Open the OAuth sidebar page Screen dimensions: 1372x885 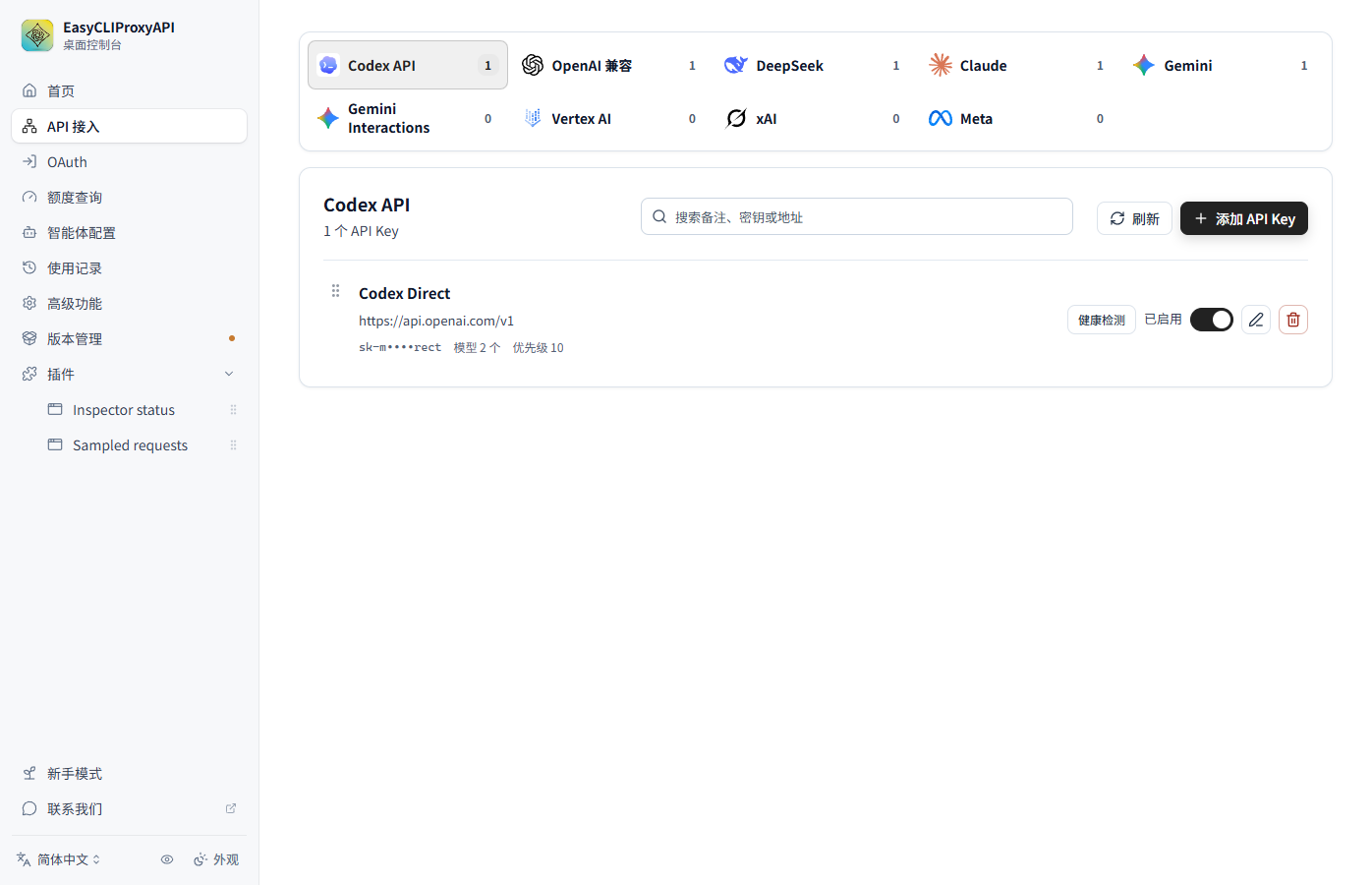coord(129,161)
